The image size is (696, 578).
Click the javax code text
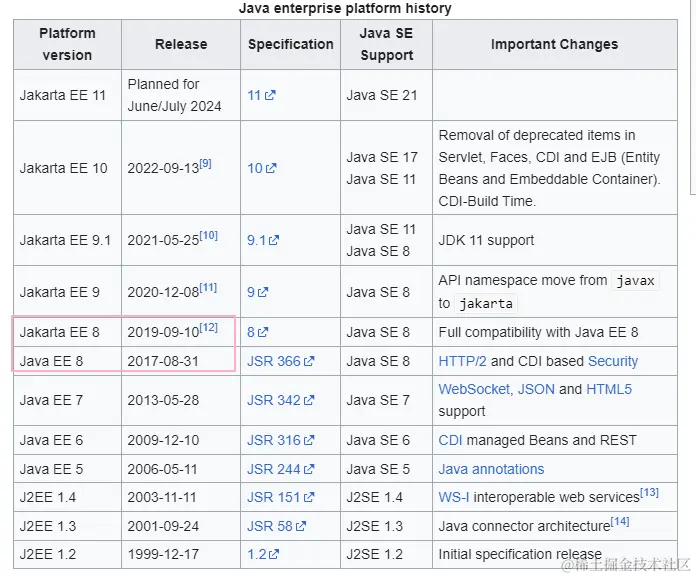[x=635, y=281]
